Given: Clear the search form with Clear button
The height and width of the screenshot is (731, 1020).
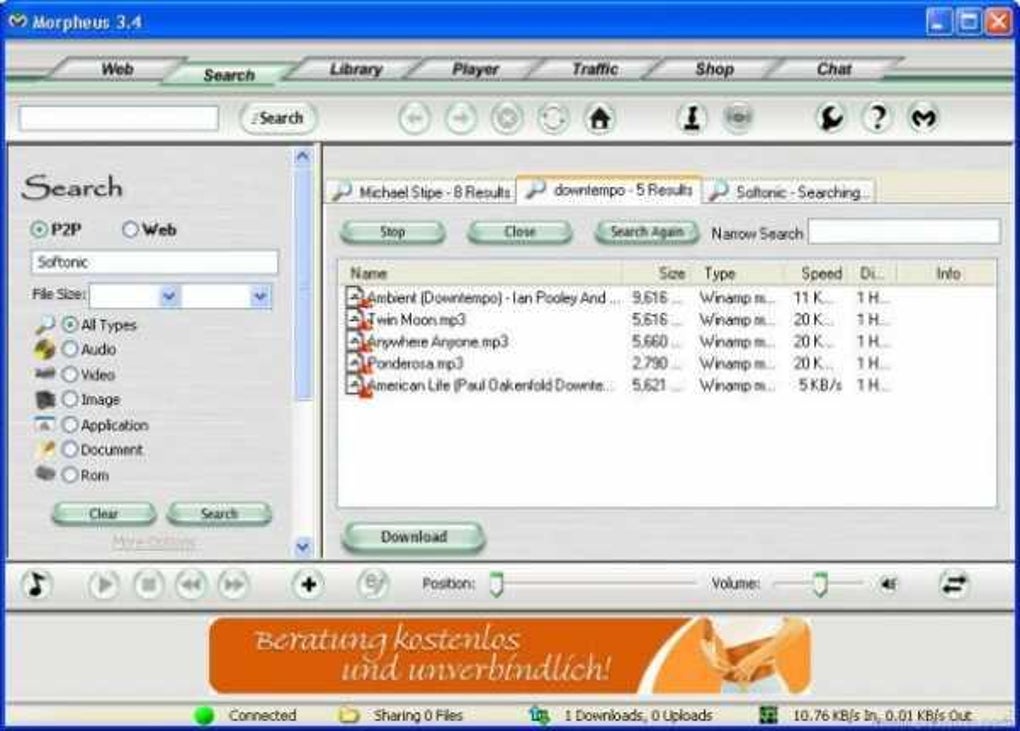Looking at the screenshot, I should (x=103, y=514).
